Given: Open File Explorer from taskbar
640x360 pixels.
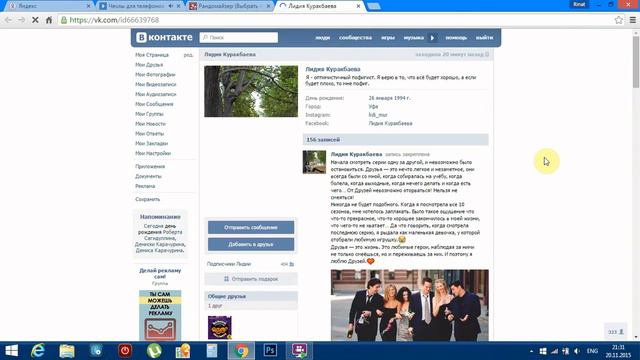Looking at the screenshot, I should click(67, 351).
